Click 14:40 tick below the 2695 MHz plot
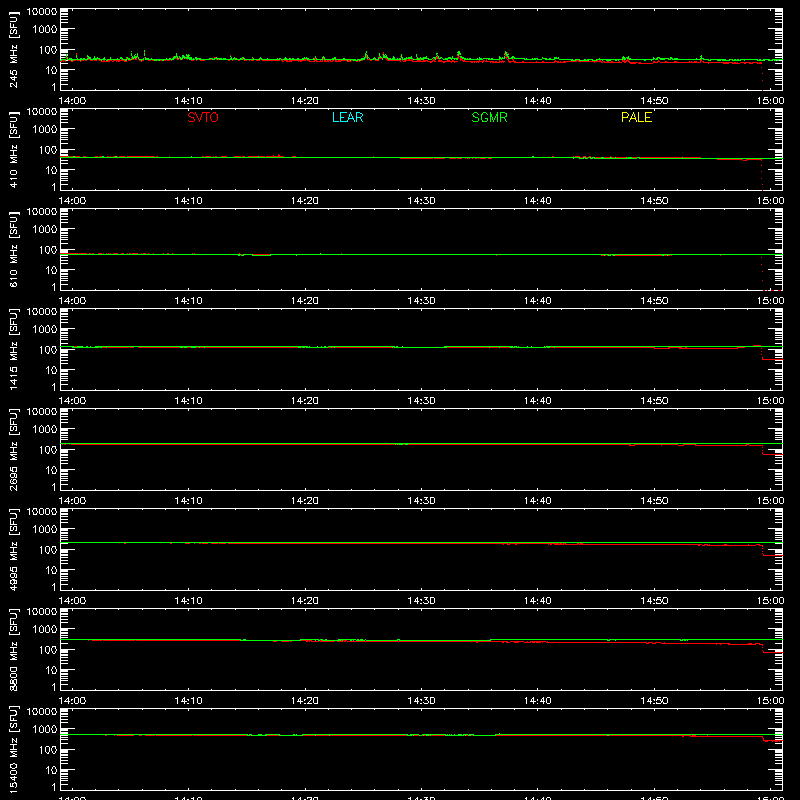Image resolution: width=800 pixels, height=800 pixels. tap(538, 501)
